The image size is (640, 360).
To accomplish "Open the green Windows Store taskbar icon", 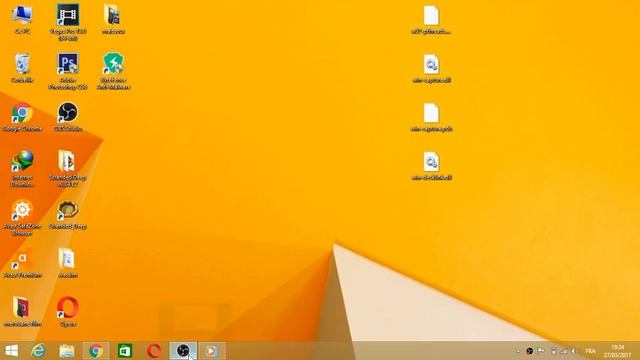I will (124, 351).
